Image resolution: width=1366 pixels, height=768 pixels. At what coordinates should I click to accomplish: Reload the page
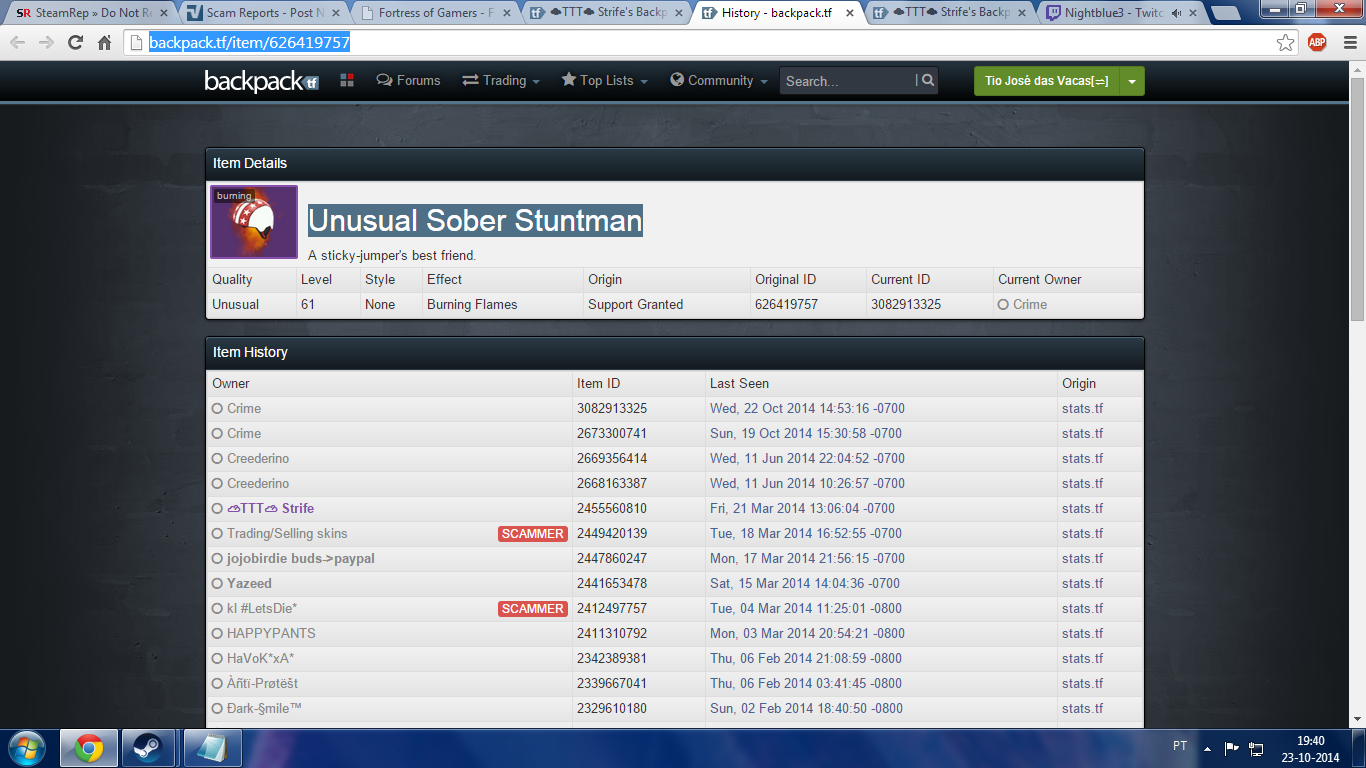coord(75,43)
